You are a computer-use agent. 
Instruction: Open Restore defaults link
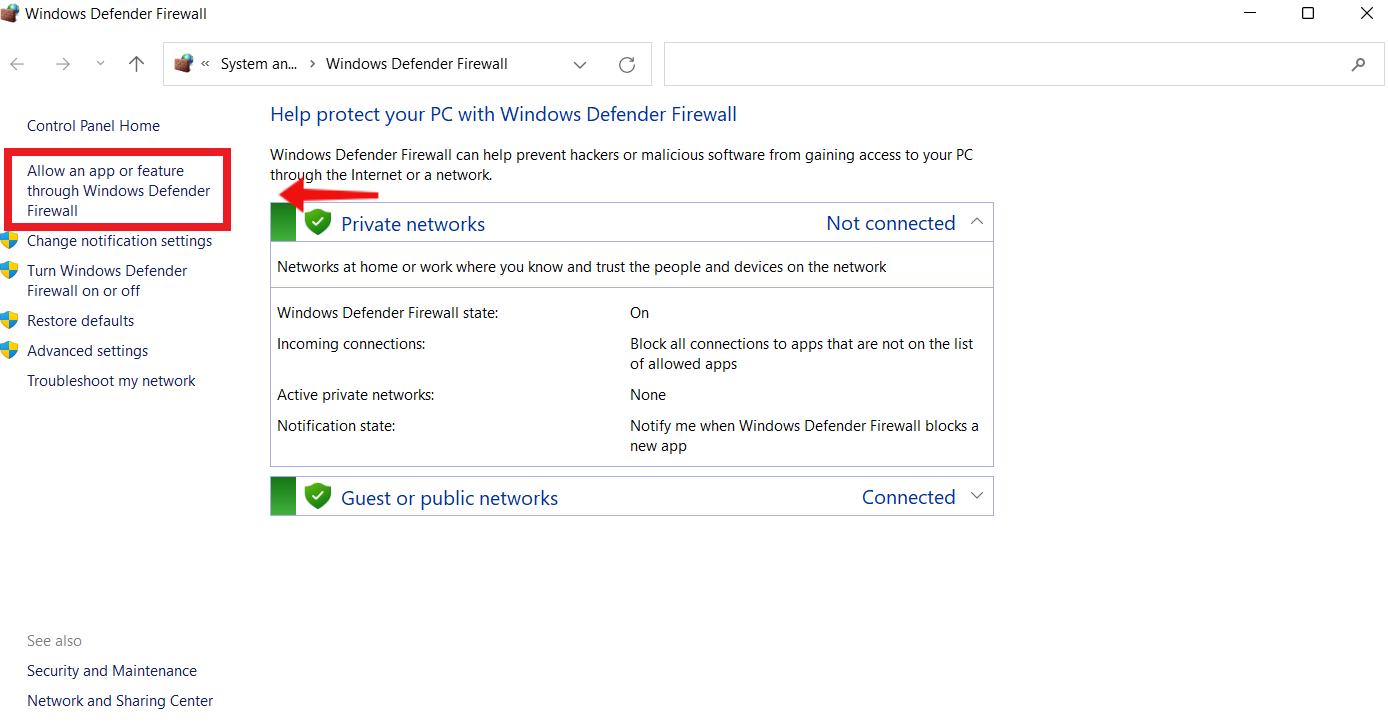point(80,321)
